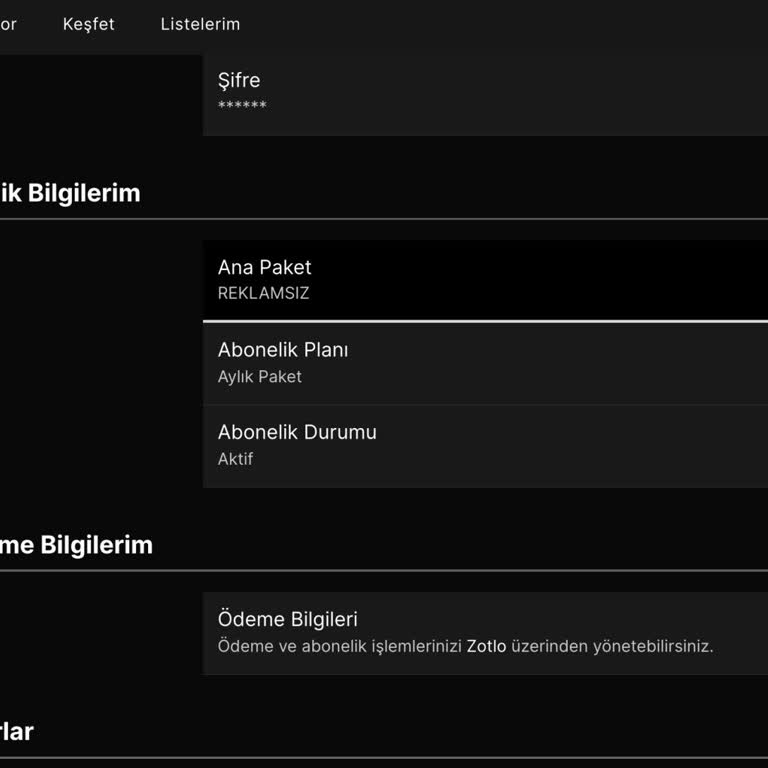Click the Şifre password row
Viewport: 768px width, 768px height.
(485, 95)
